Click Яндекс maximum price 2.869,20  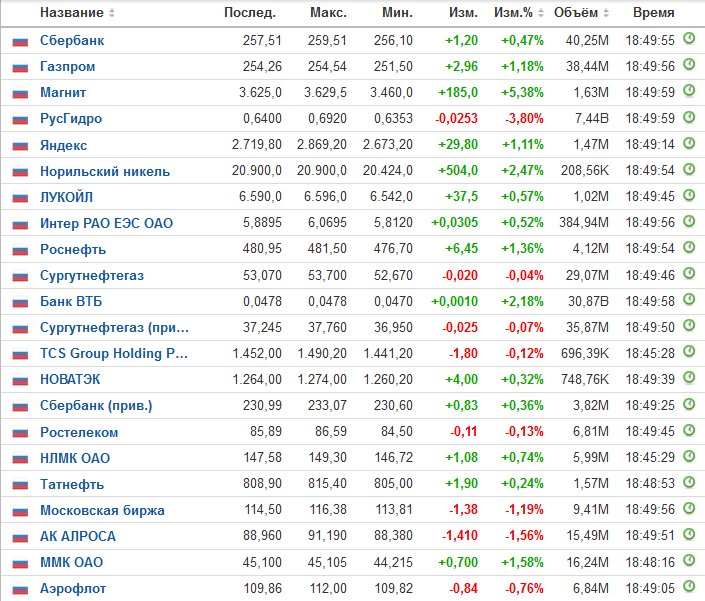click(321, 144)
